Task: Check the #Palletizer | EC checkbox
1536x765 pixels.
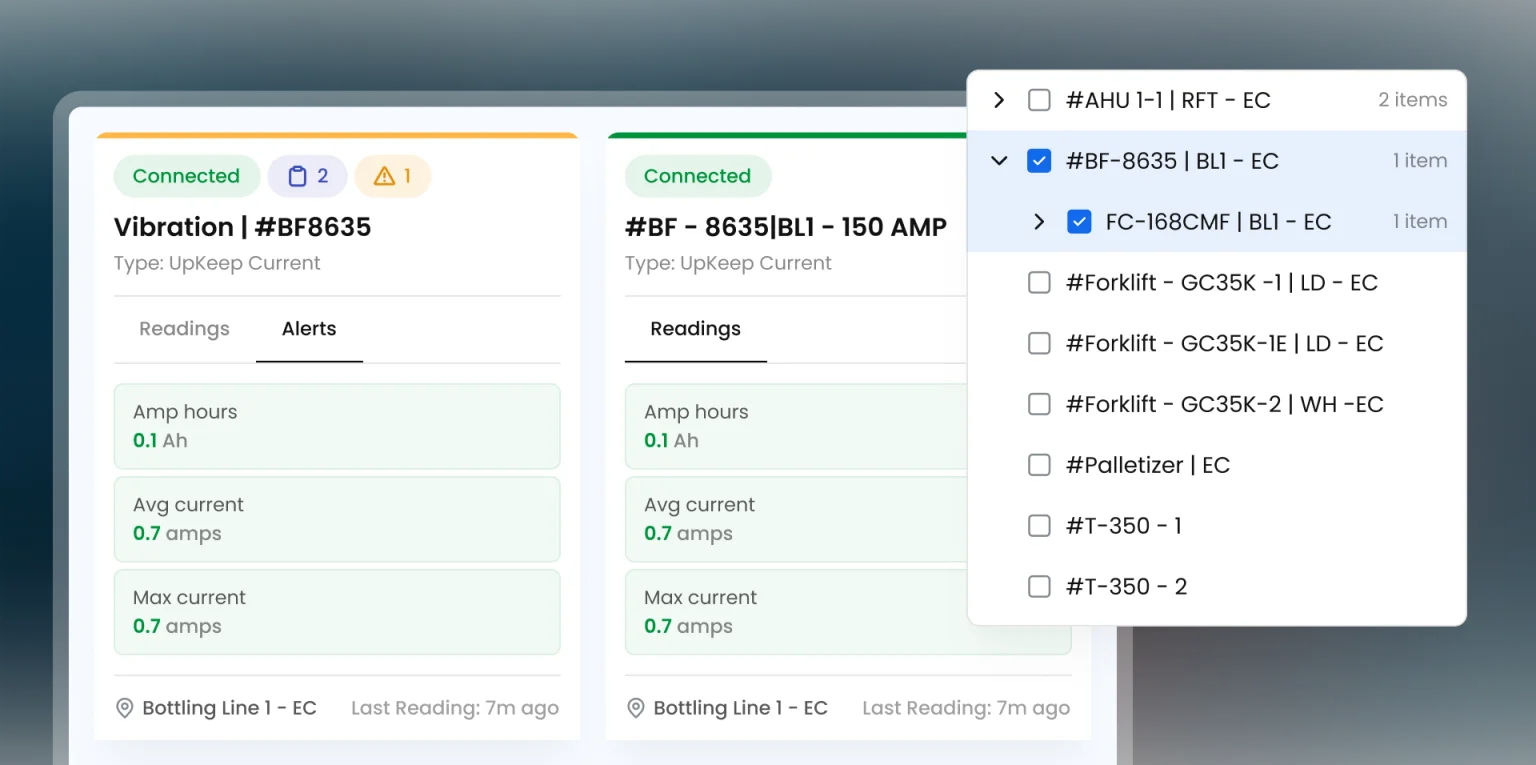Action: click(1039, 465)
